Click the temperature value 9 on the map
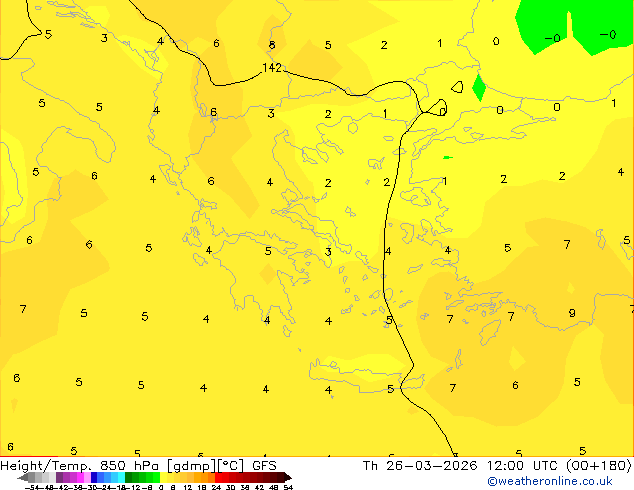634x490 pixels. tap(572, 313)
